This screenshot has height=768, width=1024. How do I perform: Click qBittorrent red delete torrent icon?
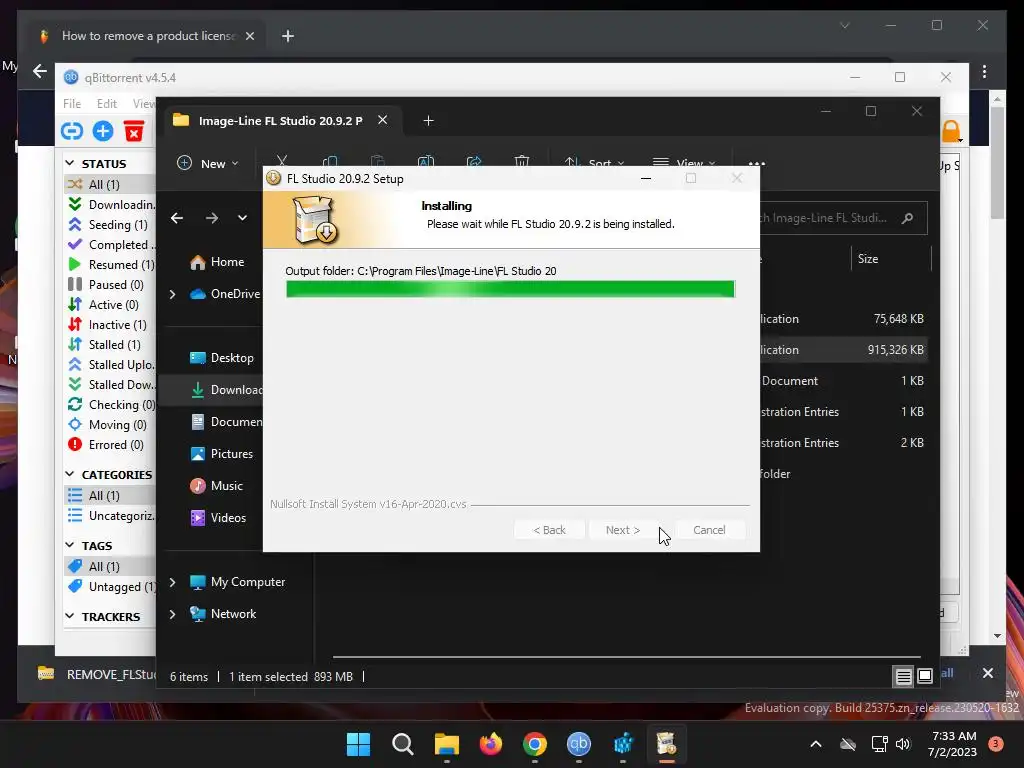[x=134, y=131]
